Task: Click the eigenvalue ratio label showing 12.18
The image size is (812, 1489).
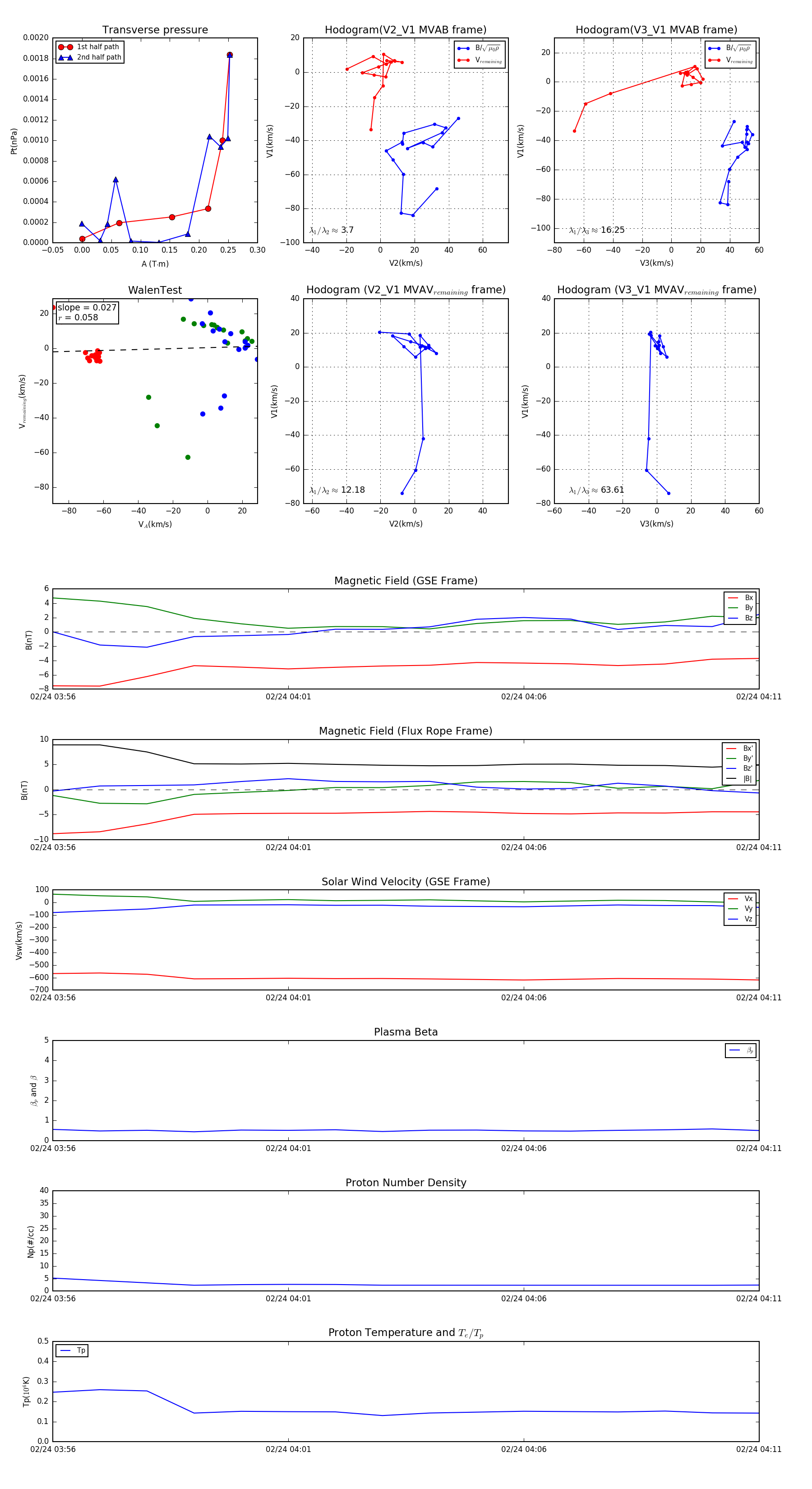Action: tap(337, 490)
